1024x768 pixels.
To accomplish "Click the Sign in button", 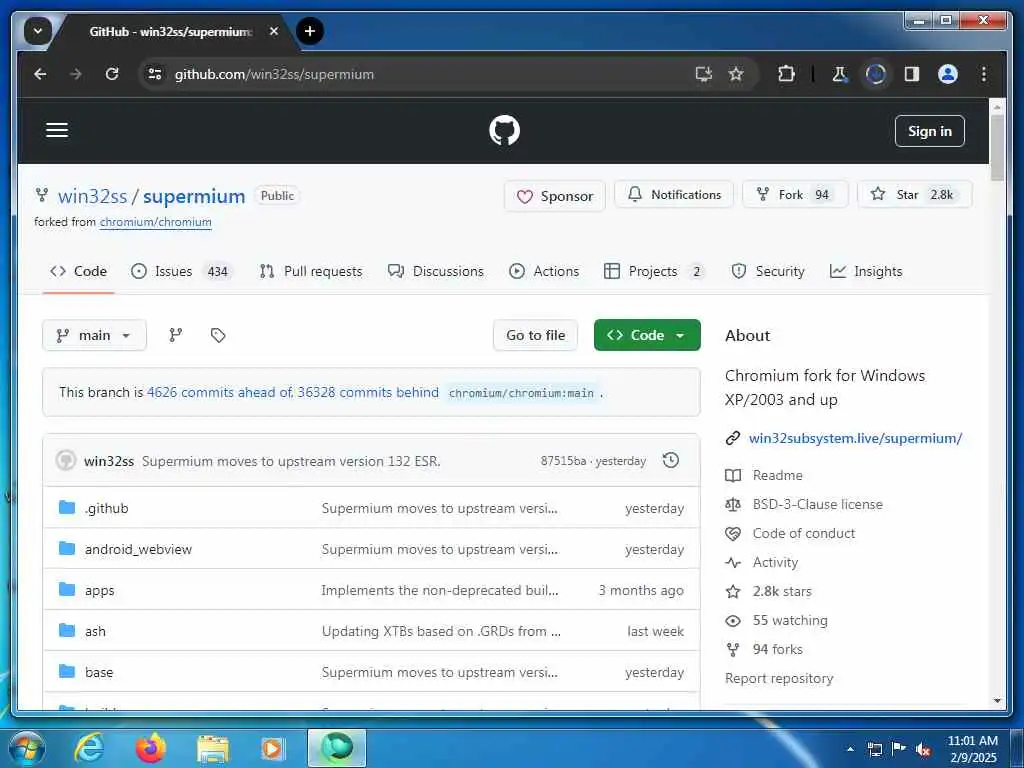I will [x=929, y=131].
